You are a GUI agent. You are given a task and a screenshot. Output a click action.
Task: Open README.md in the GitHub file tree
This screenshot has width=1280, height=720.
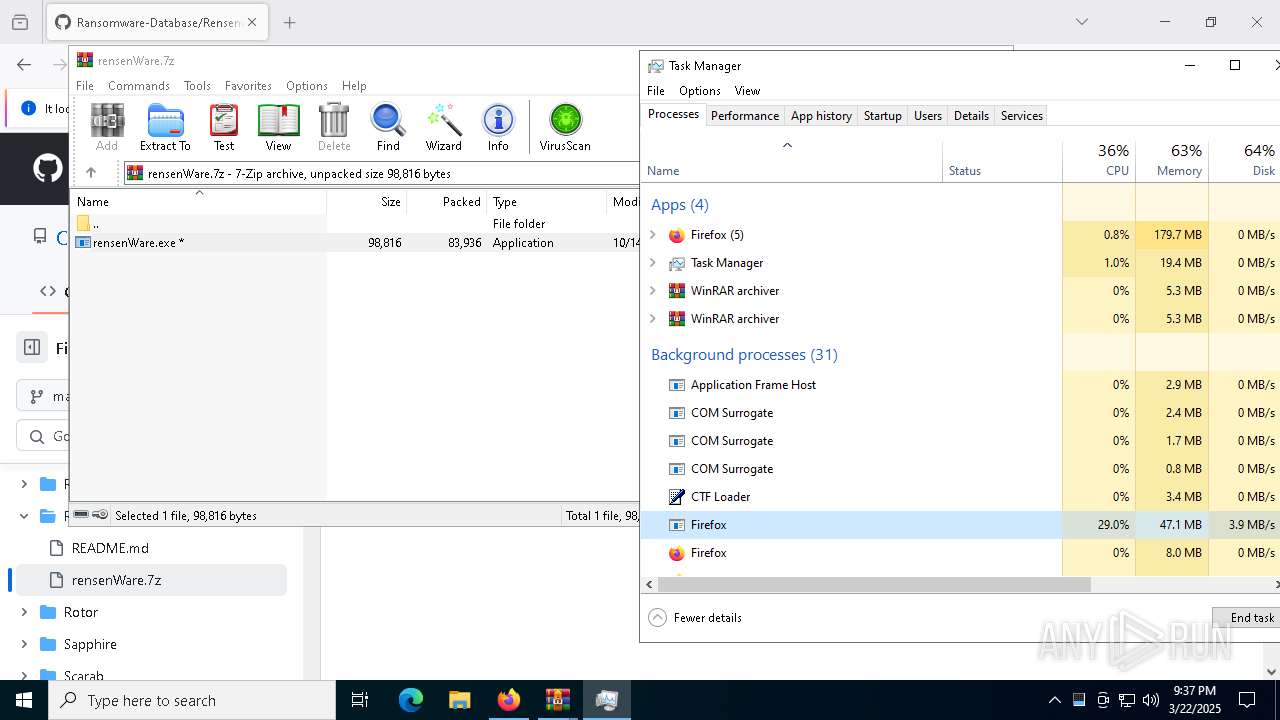[x=110, y=548]
